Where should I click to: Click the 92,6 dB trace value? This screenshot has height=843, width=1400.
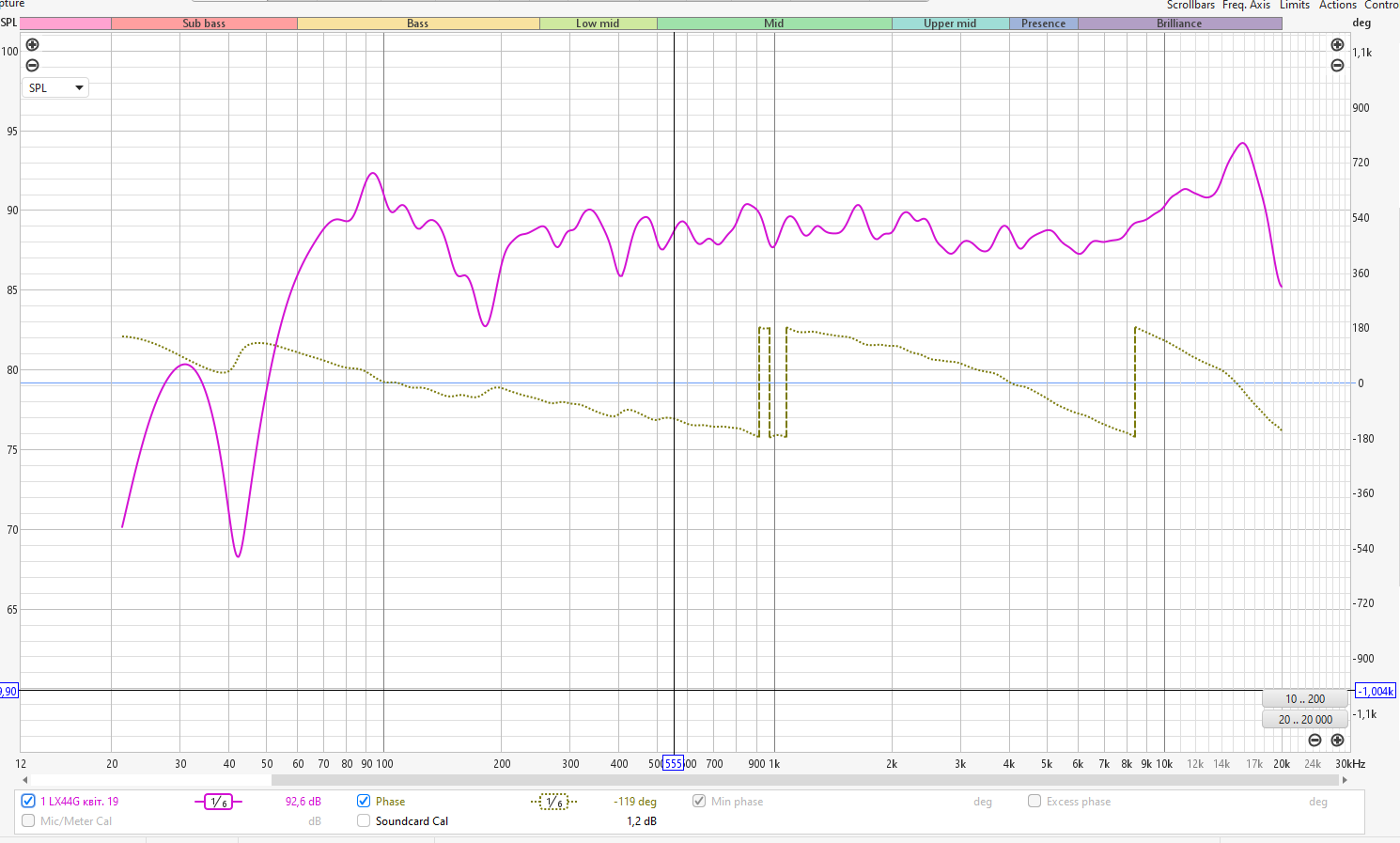point(303,802)
